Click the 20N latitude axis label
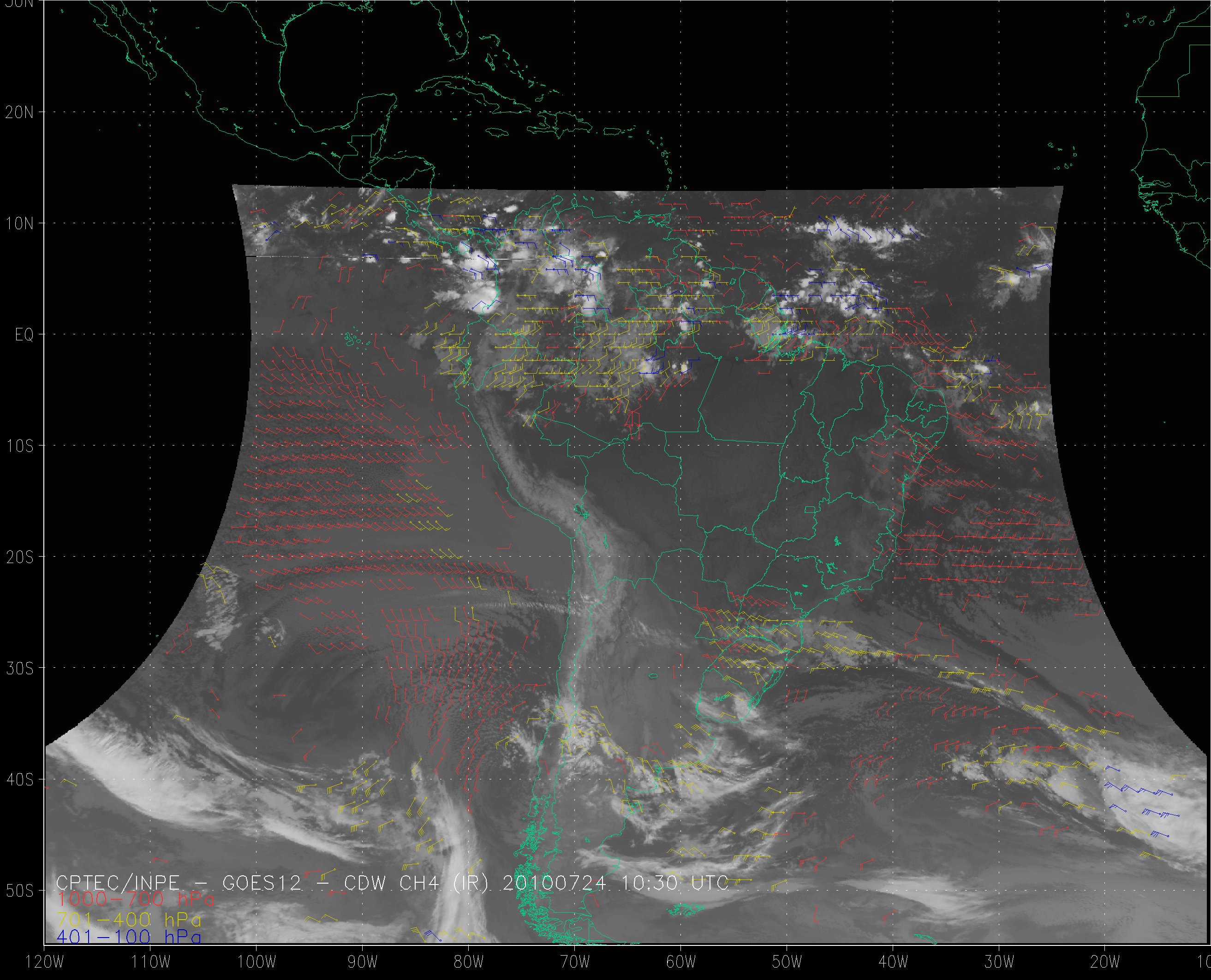The image size is (1211, 980). pos(20,113)
